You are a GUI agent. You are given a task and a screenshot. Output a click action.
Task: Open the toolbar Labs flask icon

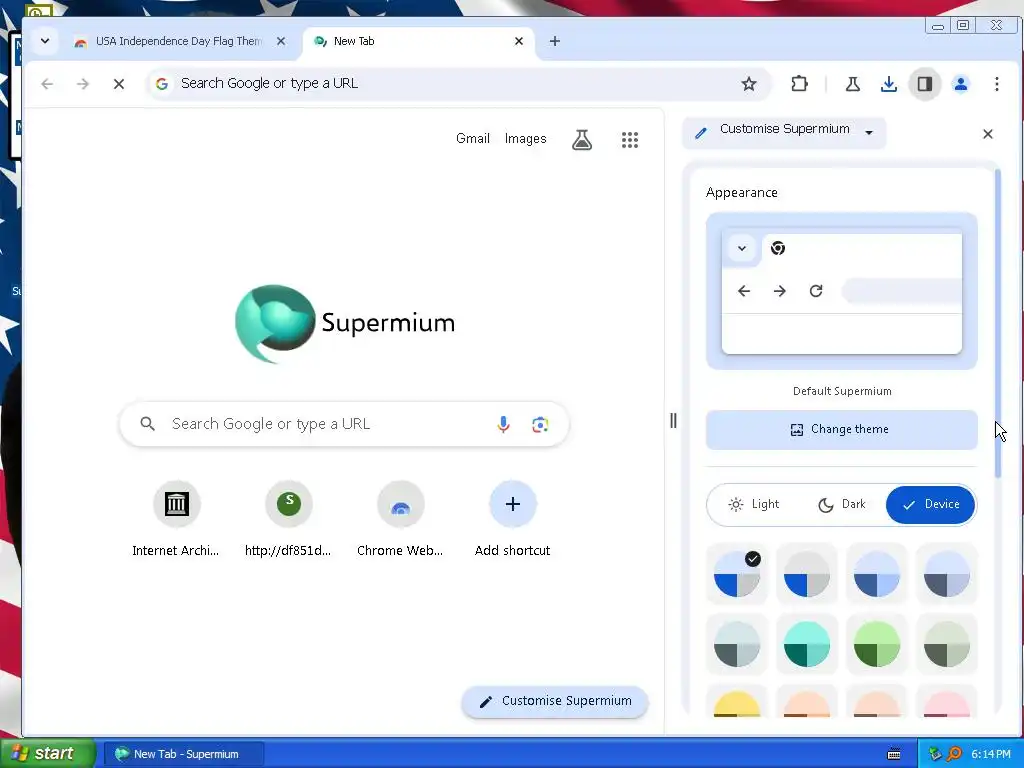pyautogui.click(x=852, y=84)
